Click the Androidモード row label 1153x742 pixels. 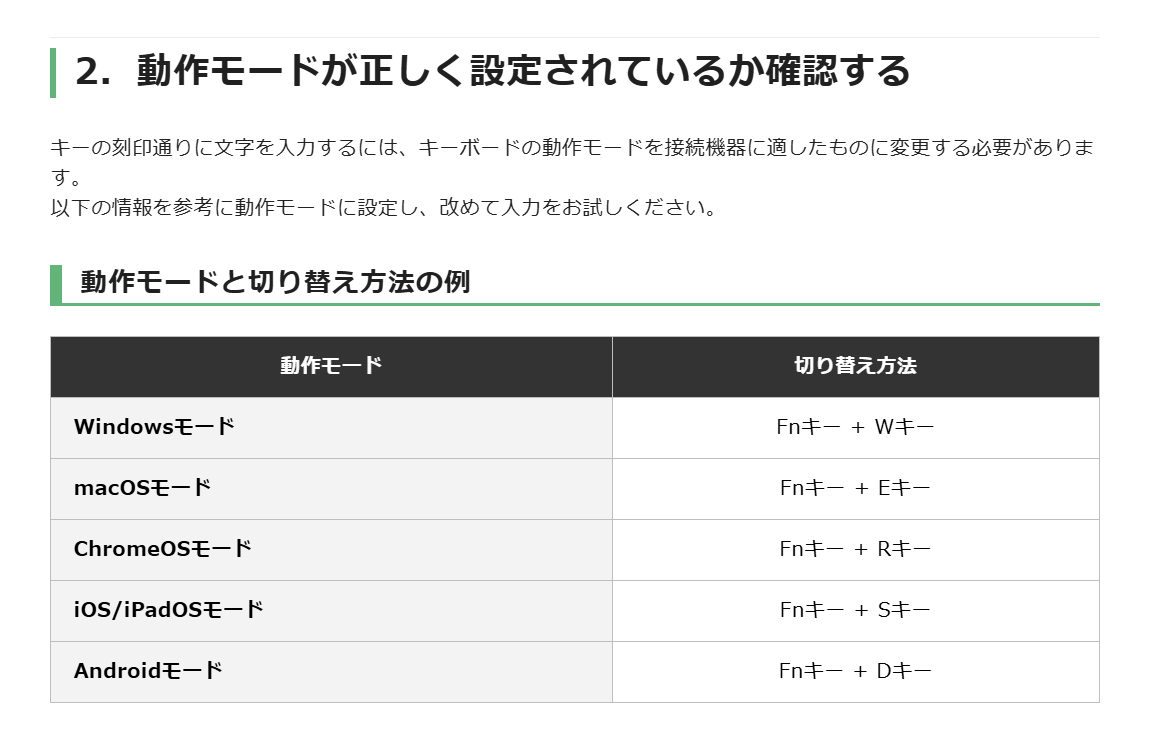click(148, 671)
